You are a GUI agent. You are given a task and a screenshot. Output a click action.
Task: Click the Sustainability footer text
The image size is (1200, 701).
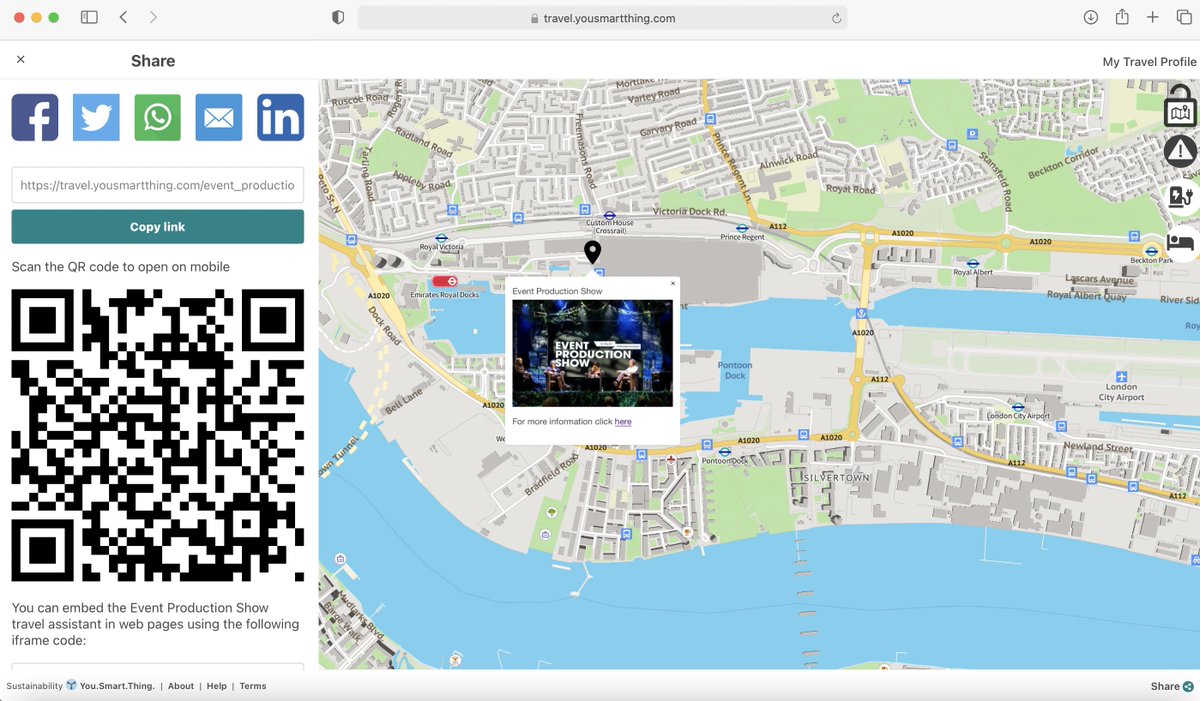click(34, 686)
